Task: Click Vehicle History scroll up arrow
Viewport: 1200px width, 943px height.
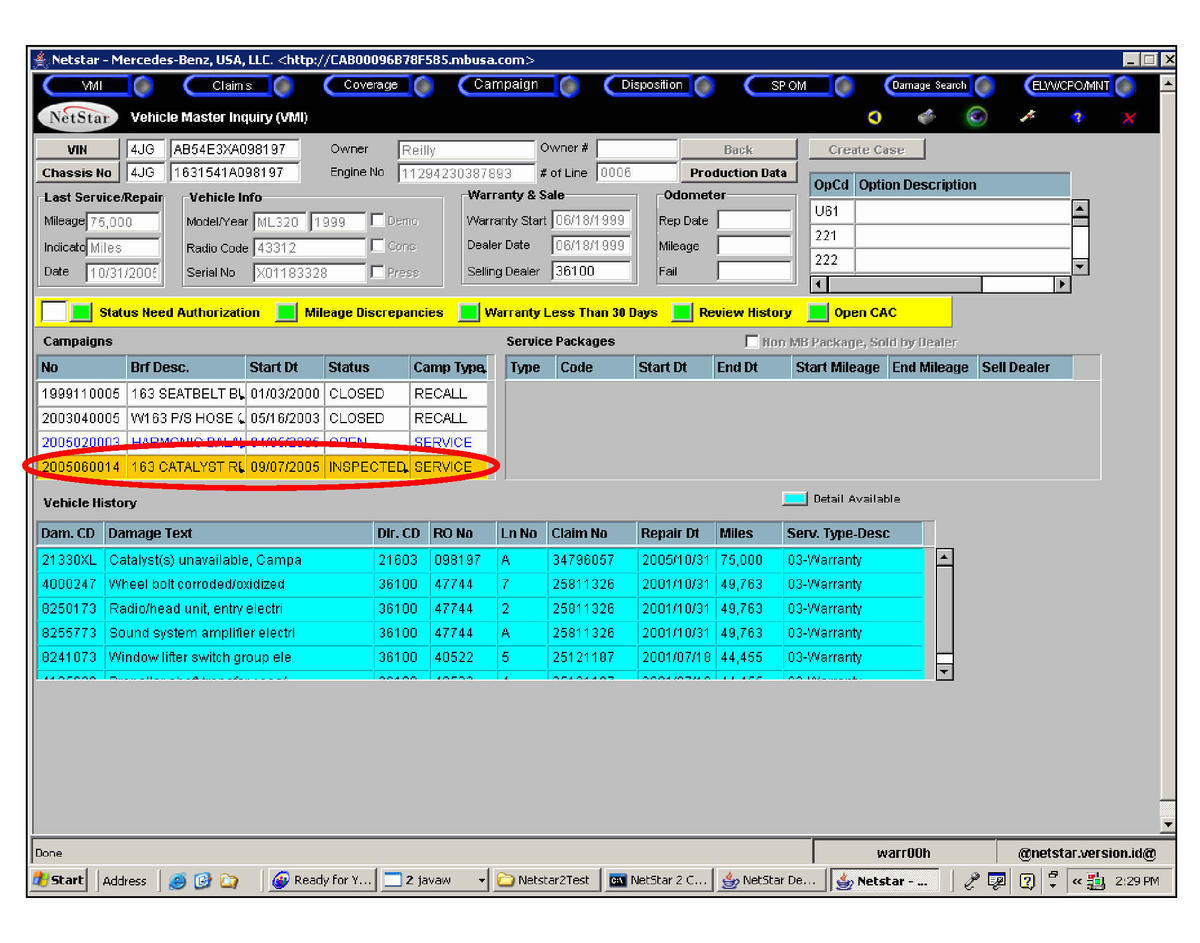Action: click(944, 557)
